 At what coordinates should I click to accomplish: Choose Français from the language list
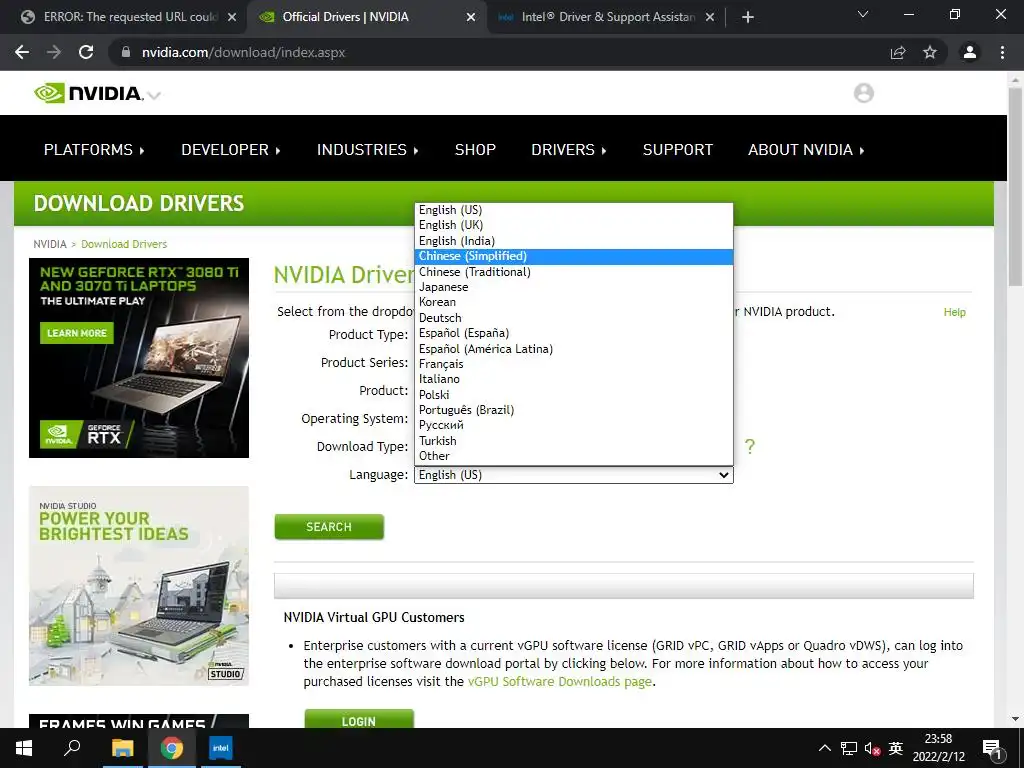(573, 364)
